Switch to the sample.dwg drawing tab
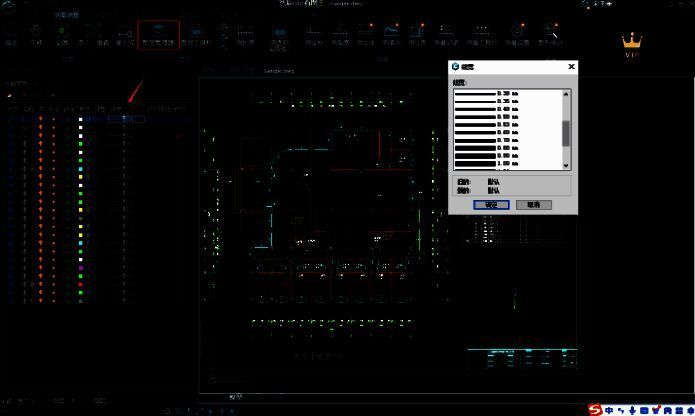Image resolution: width=695 pixels, height=416 pixels. pos(278,72)
